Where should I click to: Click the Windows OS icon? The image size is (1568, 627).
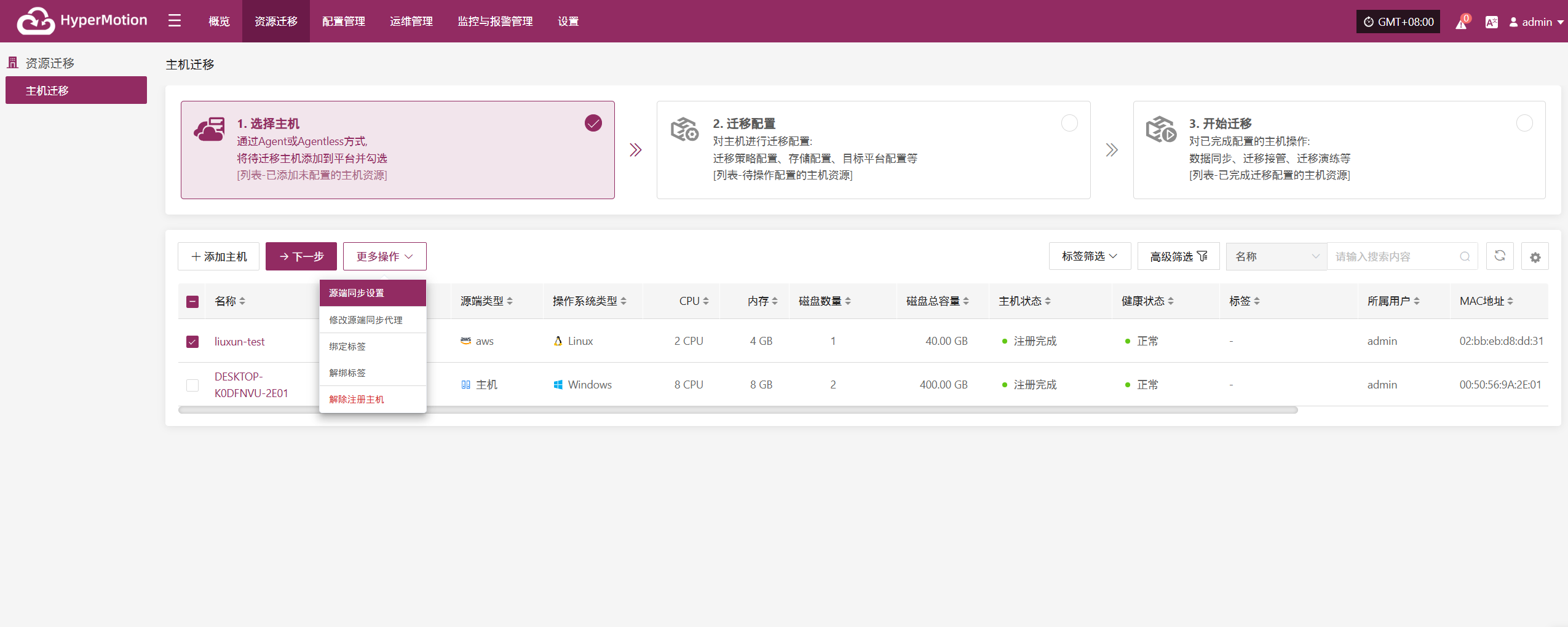[558, 384]
